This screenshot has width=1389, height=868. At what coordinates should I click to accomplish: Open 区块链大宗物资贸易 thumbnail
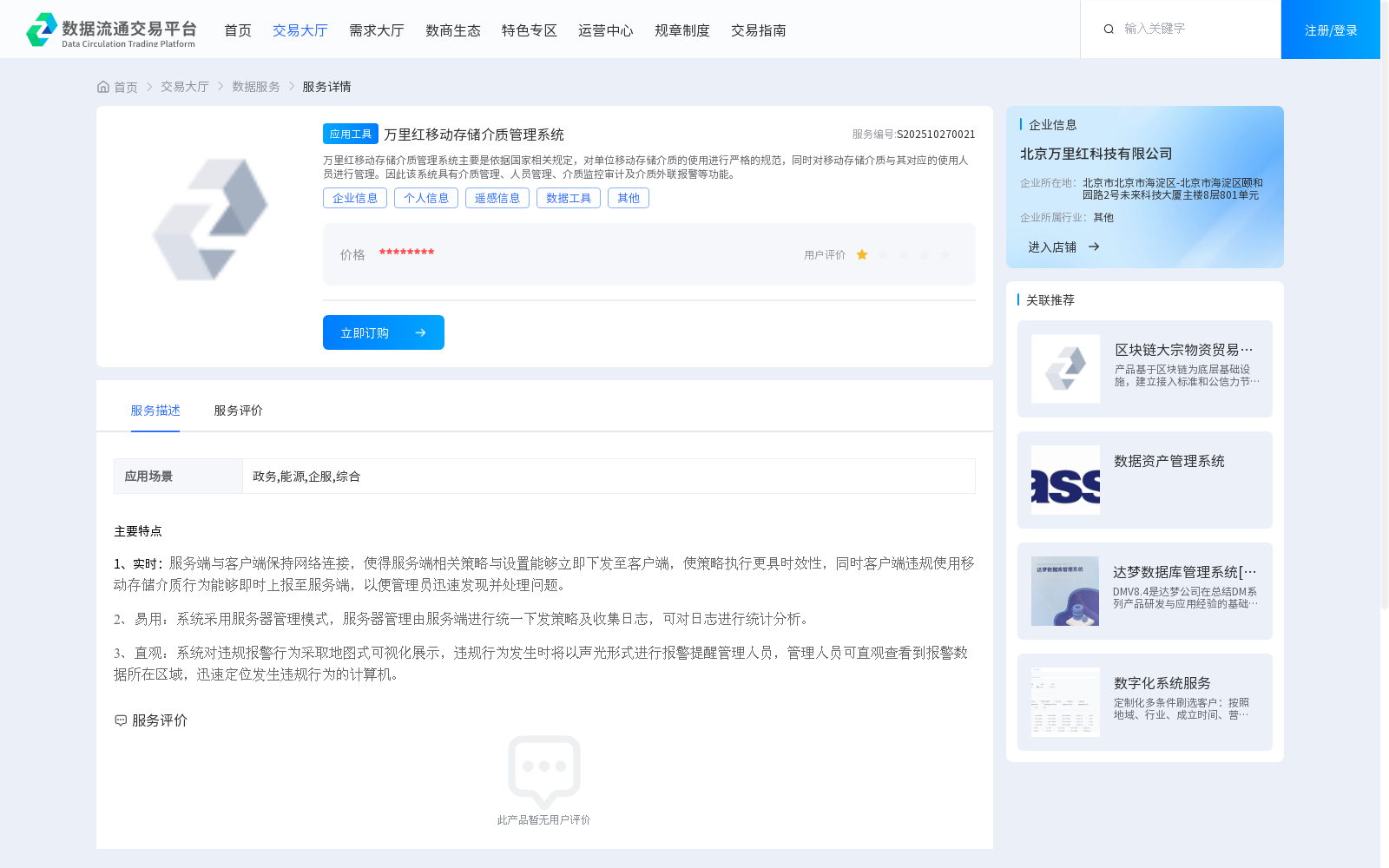point(1065,369)
